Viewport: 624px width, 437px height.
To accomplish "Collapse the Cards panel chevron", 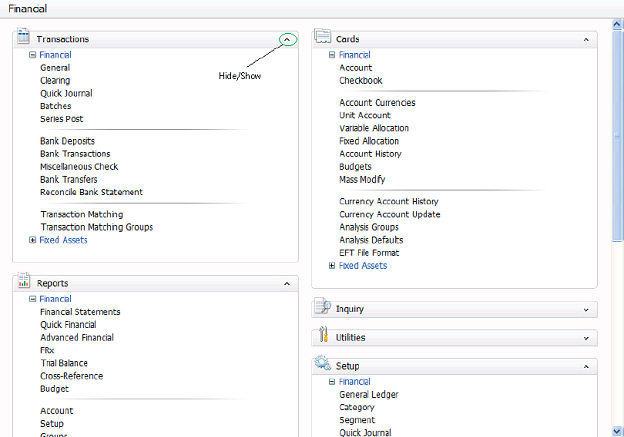I will tap(586, 39).
